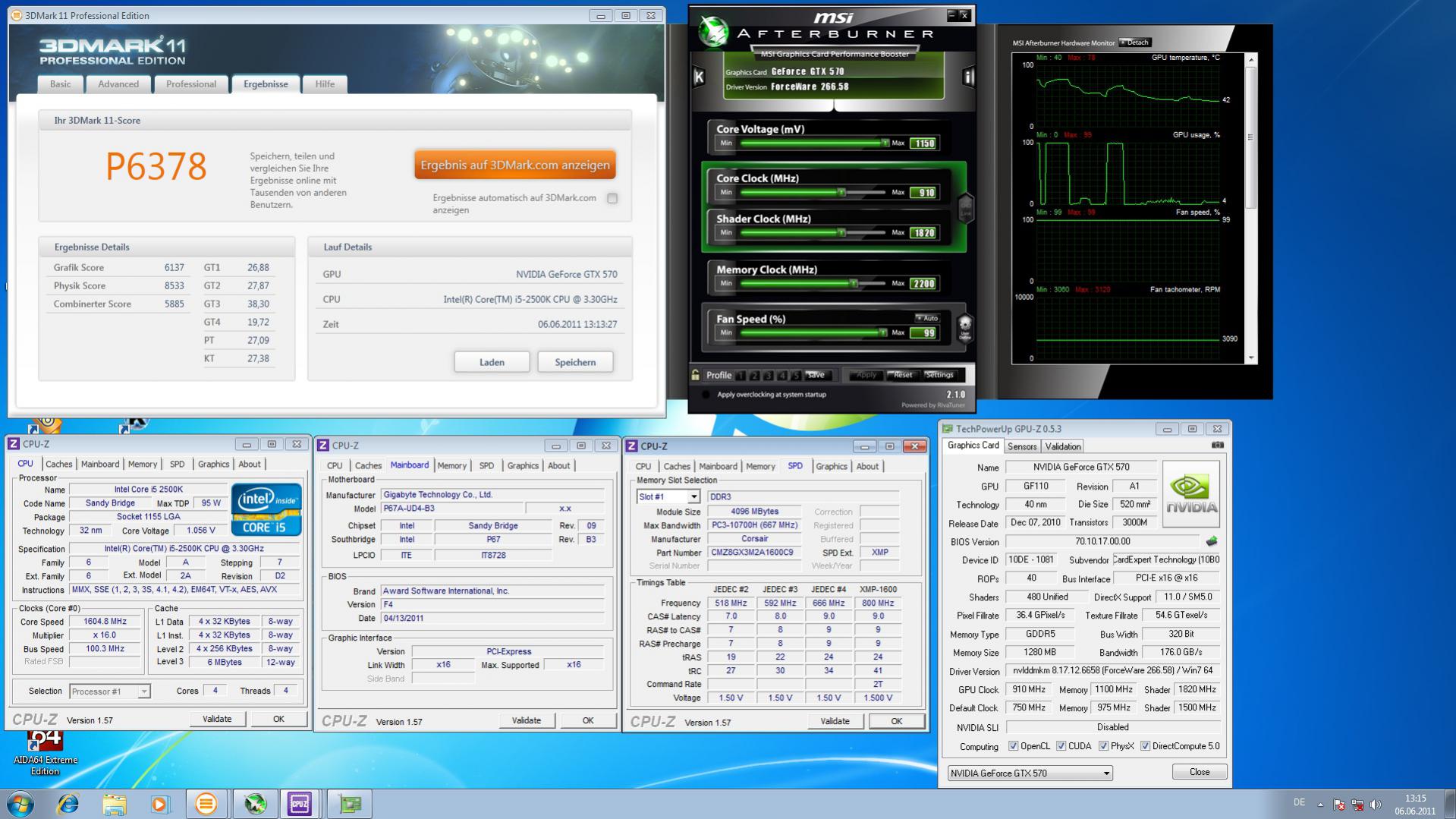Open the GPU-Z graphics card selector dropdown
This screenshot has width=1456, height=819.
point(1030,773)
